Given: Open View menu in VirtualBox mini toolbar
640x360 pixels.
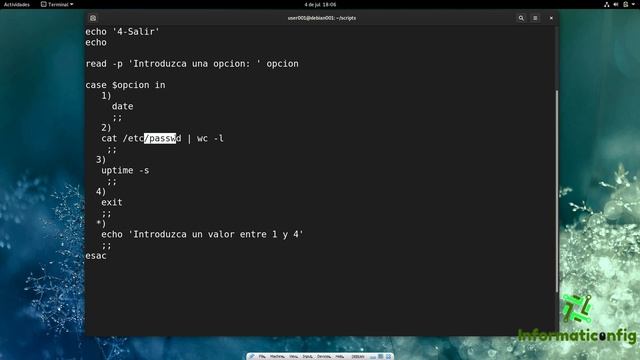Looking at the screenshot, I should [293, 357].
